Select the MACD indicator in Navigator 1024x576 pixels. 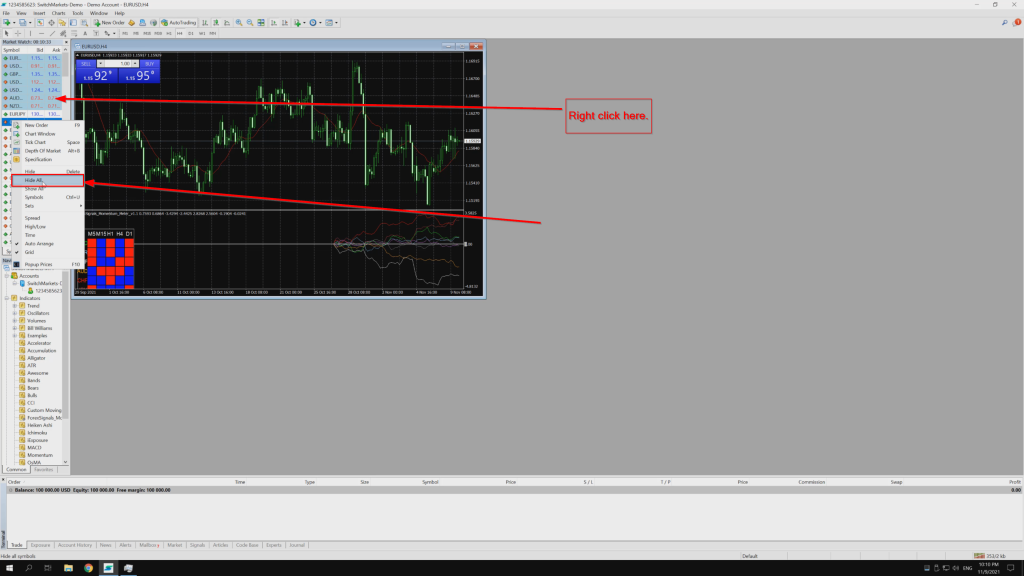pyautogui.click(x=32, y=448)
